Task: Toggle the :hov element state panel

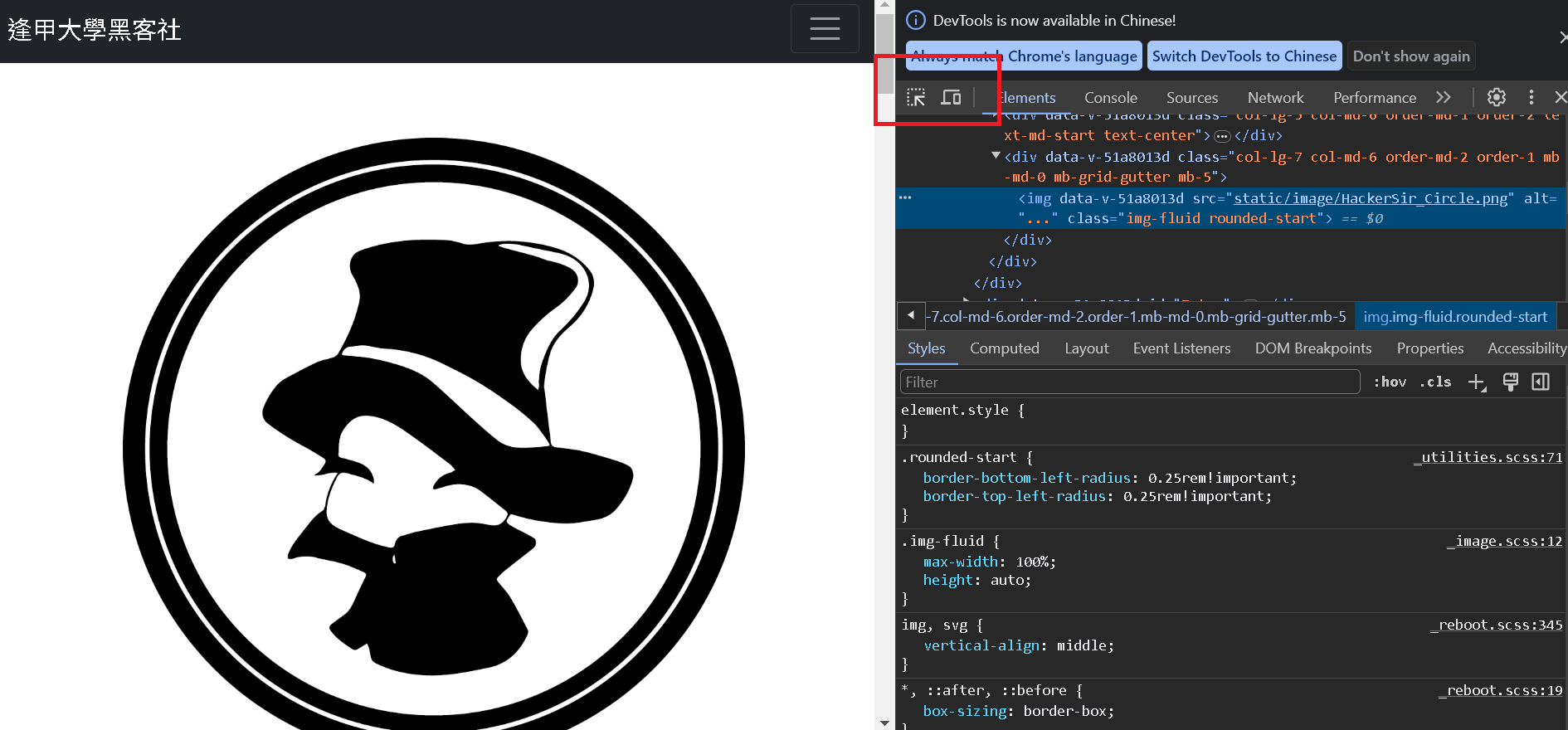Action: 1390,382
